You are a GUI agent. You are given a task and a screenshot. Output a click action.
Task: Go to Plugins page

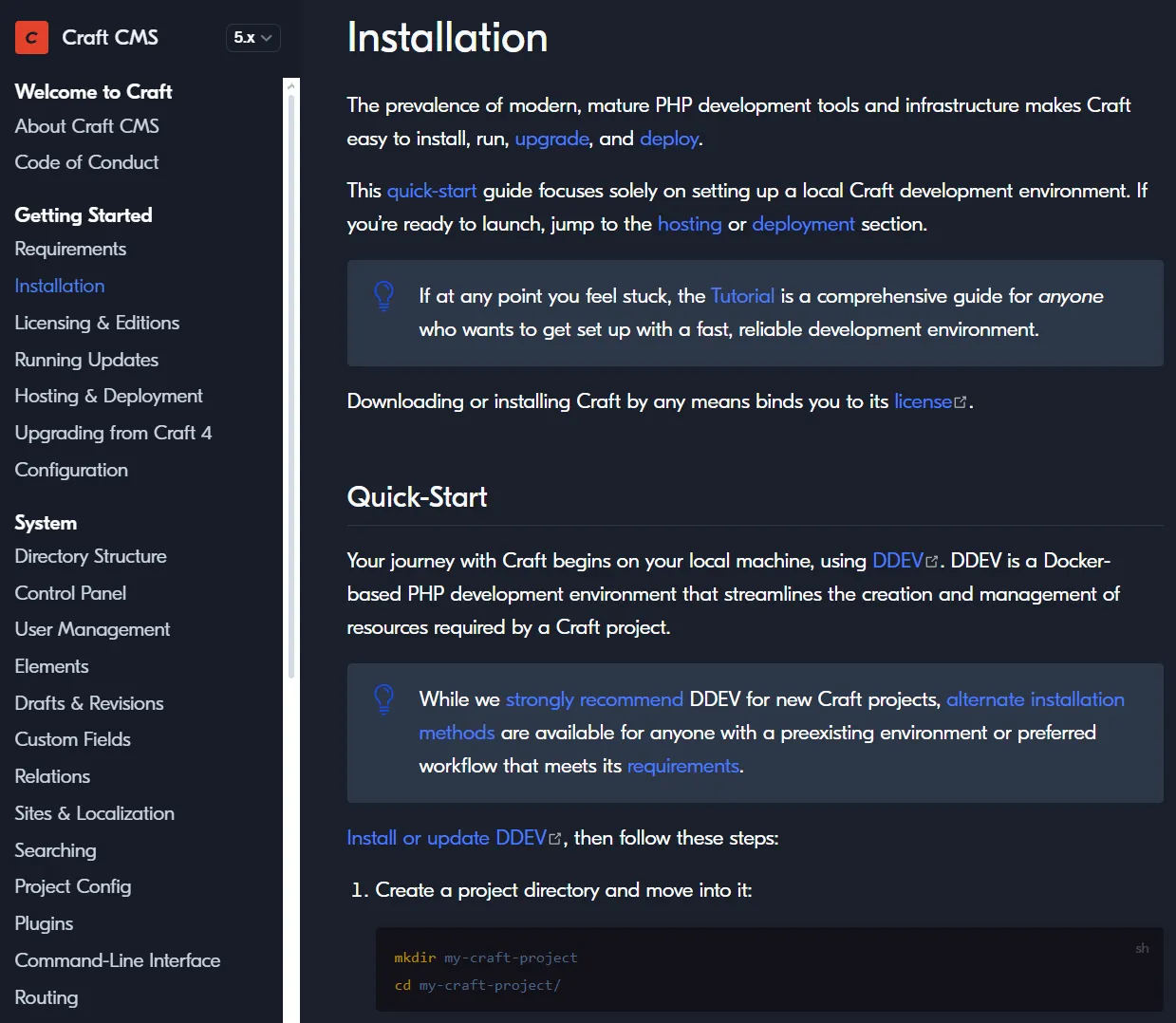pyautogui.click(x=45, y=923)
